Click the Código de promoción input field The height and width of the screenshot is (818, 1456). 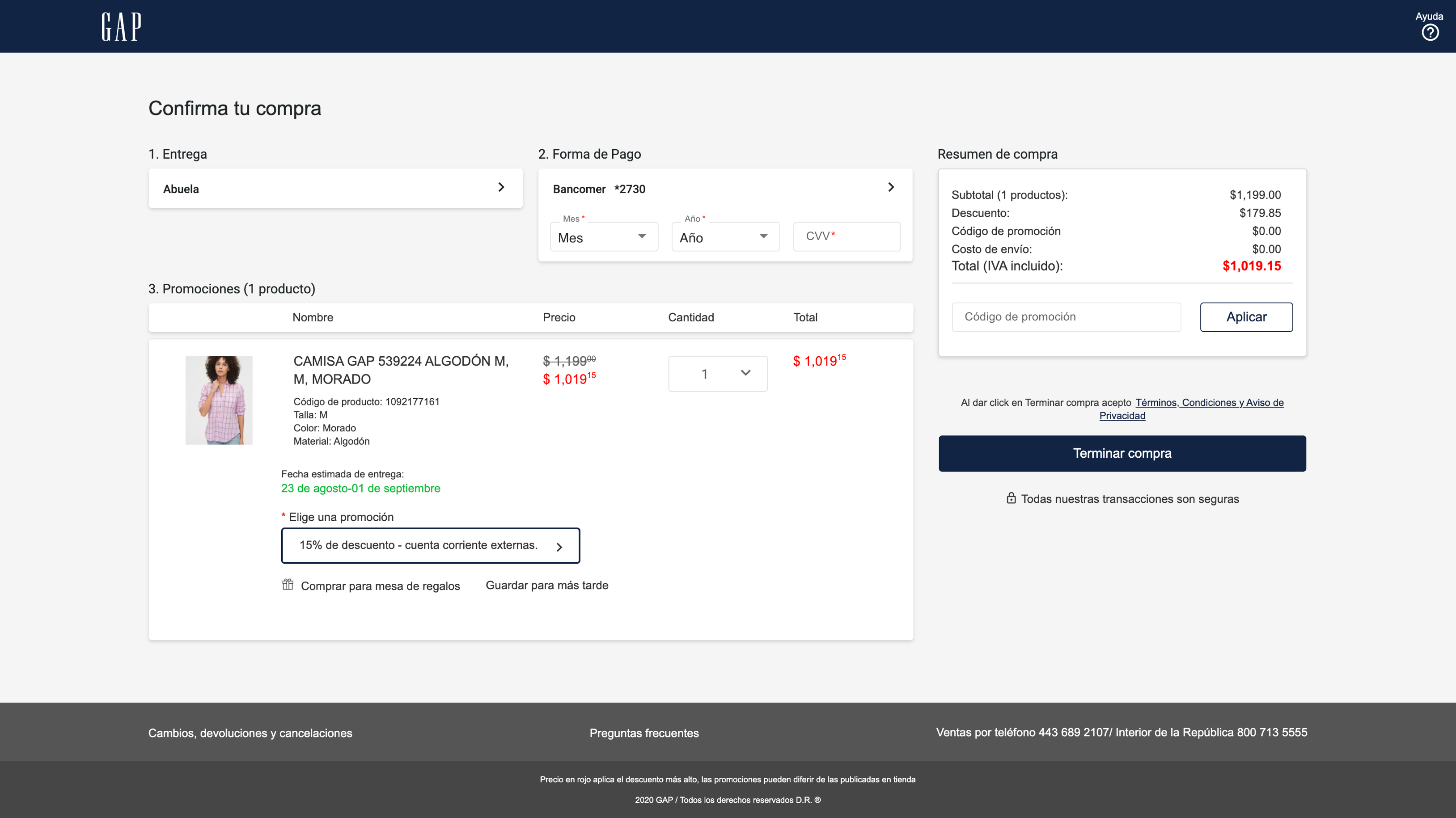(1066, 317)
